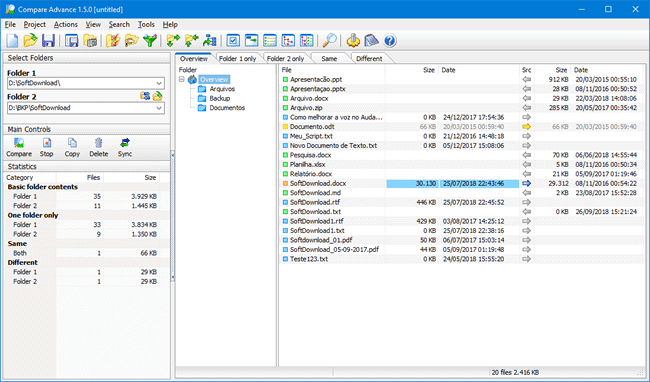The width and height of the screenshot is (650, 382).
Task: Switch to the Same tab
Action: (x=329, y=58)
